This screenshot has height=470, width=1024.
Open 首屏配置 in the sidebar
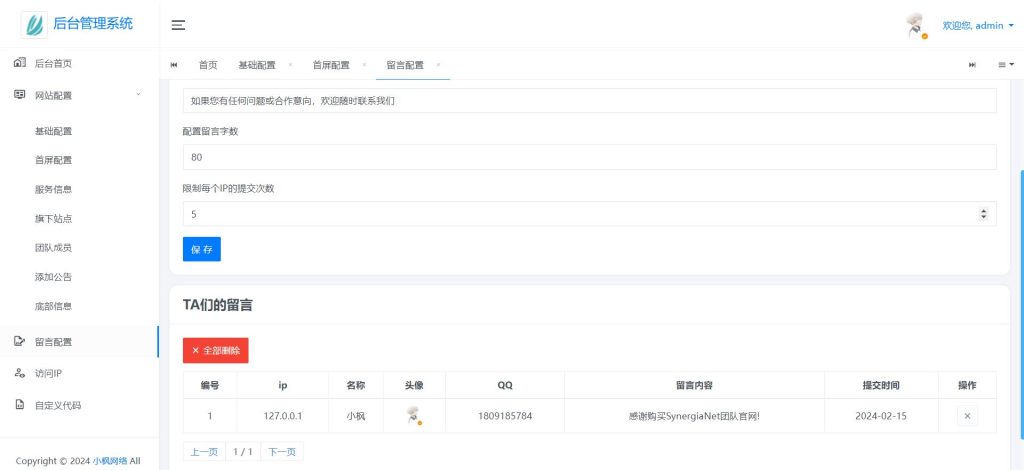(53, 161)
